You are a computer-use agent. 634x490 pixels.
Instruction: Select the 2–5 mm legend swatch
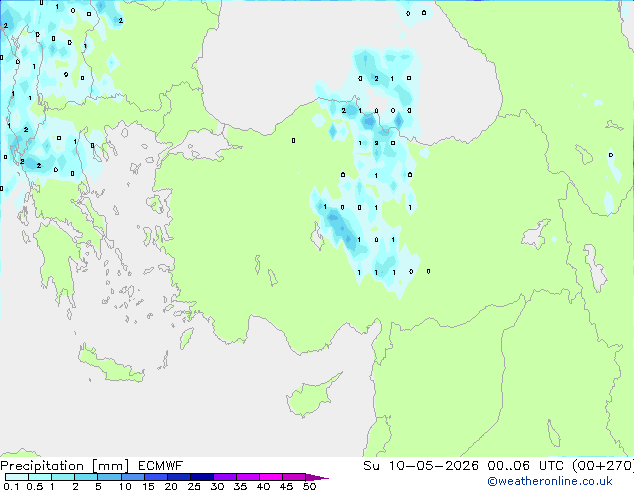(x=86, y=477)
